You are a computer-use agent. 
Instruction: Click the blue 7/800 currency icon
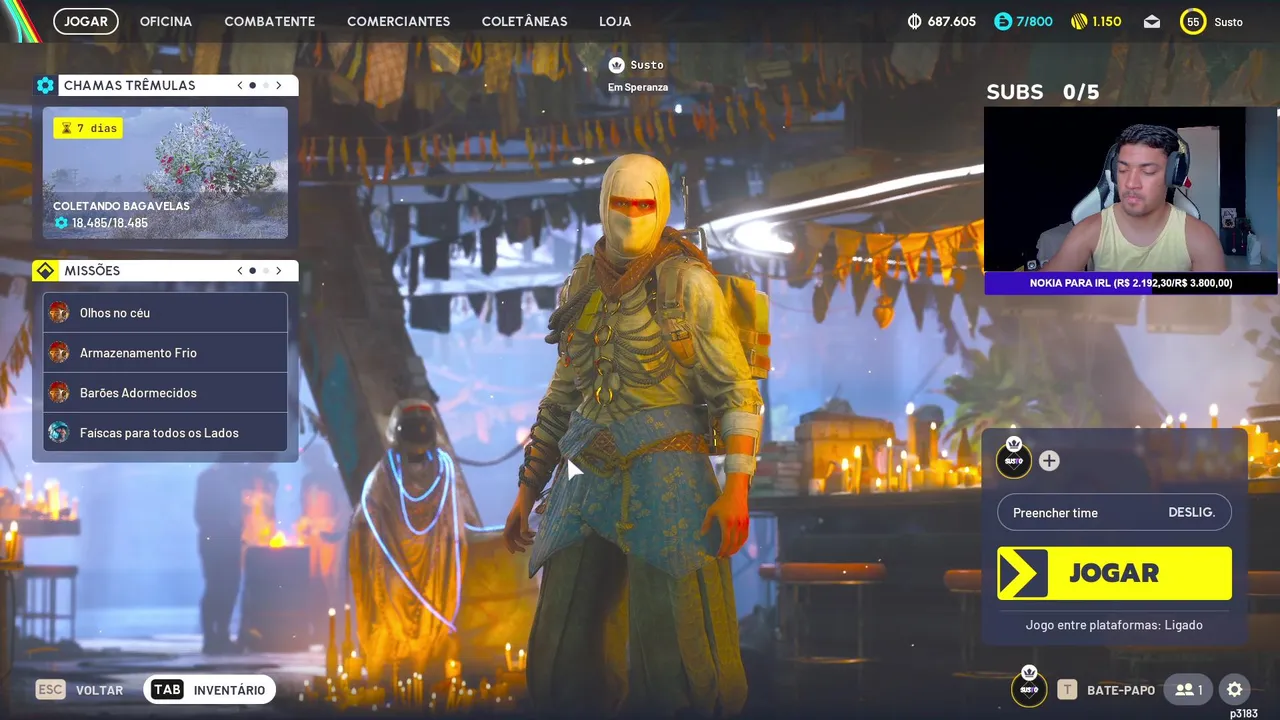coord(1003,21)
